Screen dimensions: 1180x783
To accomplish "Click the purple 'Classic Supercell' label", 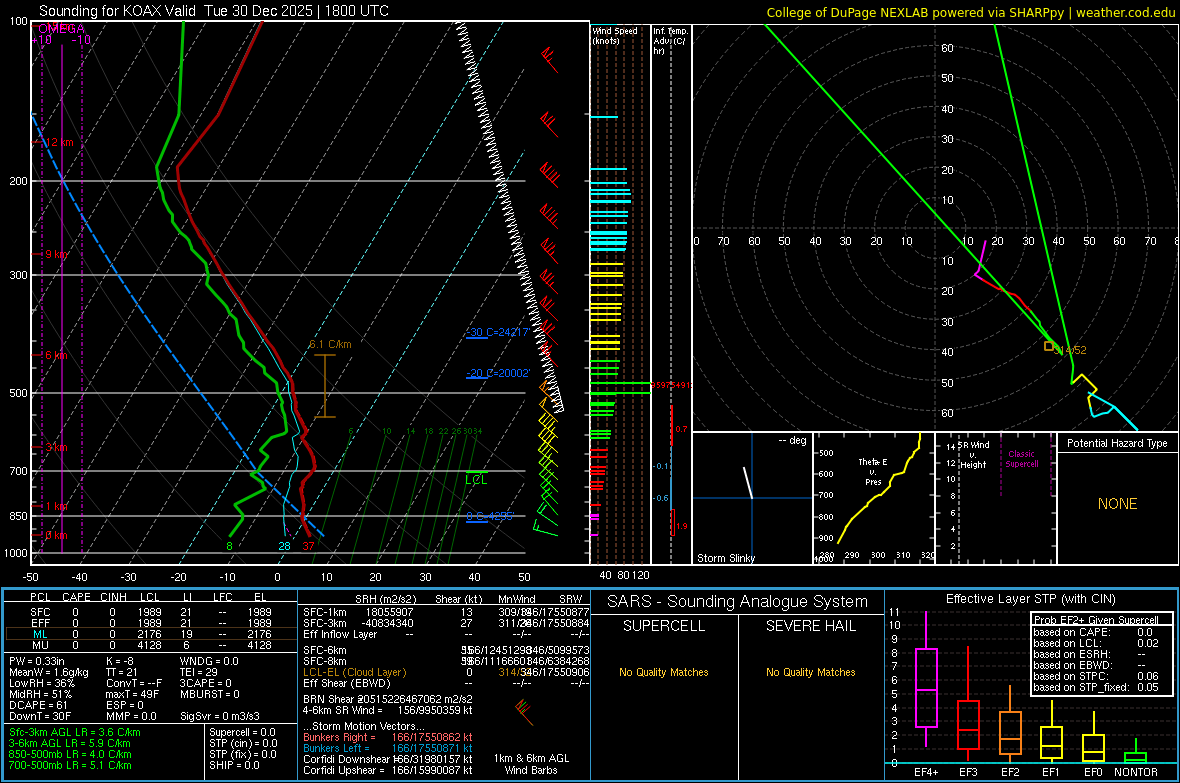I will click(1021, 459).
